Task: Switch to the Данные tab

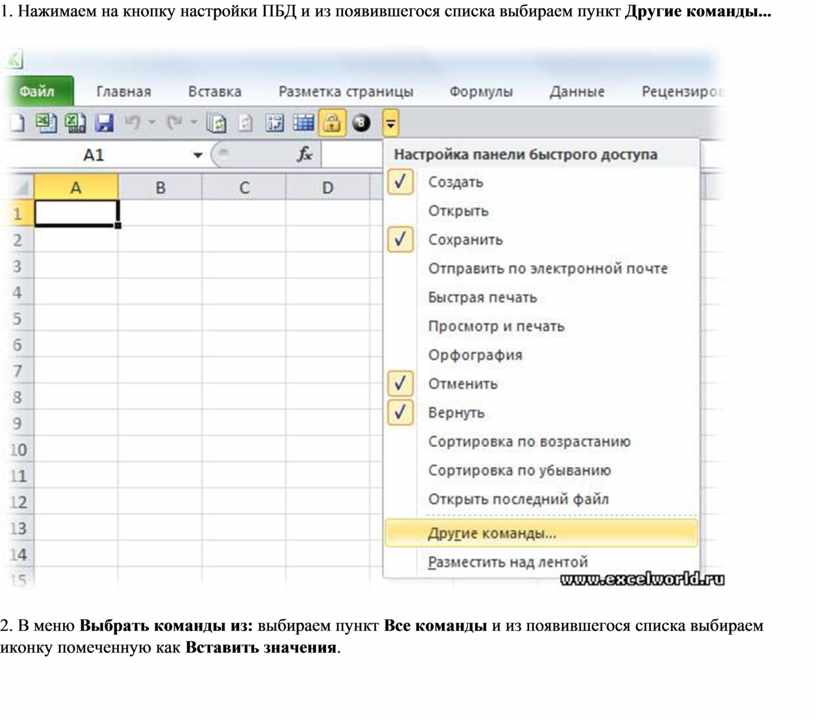Action: pos(577,92)
